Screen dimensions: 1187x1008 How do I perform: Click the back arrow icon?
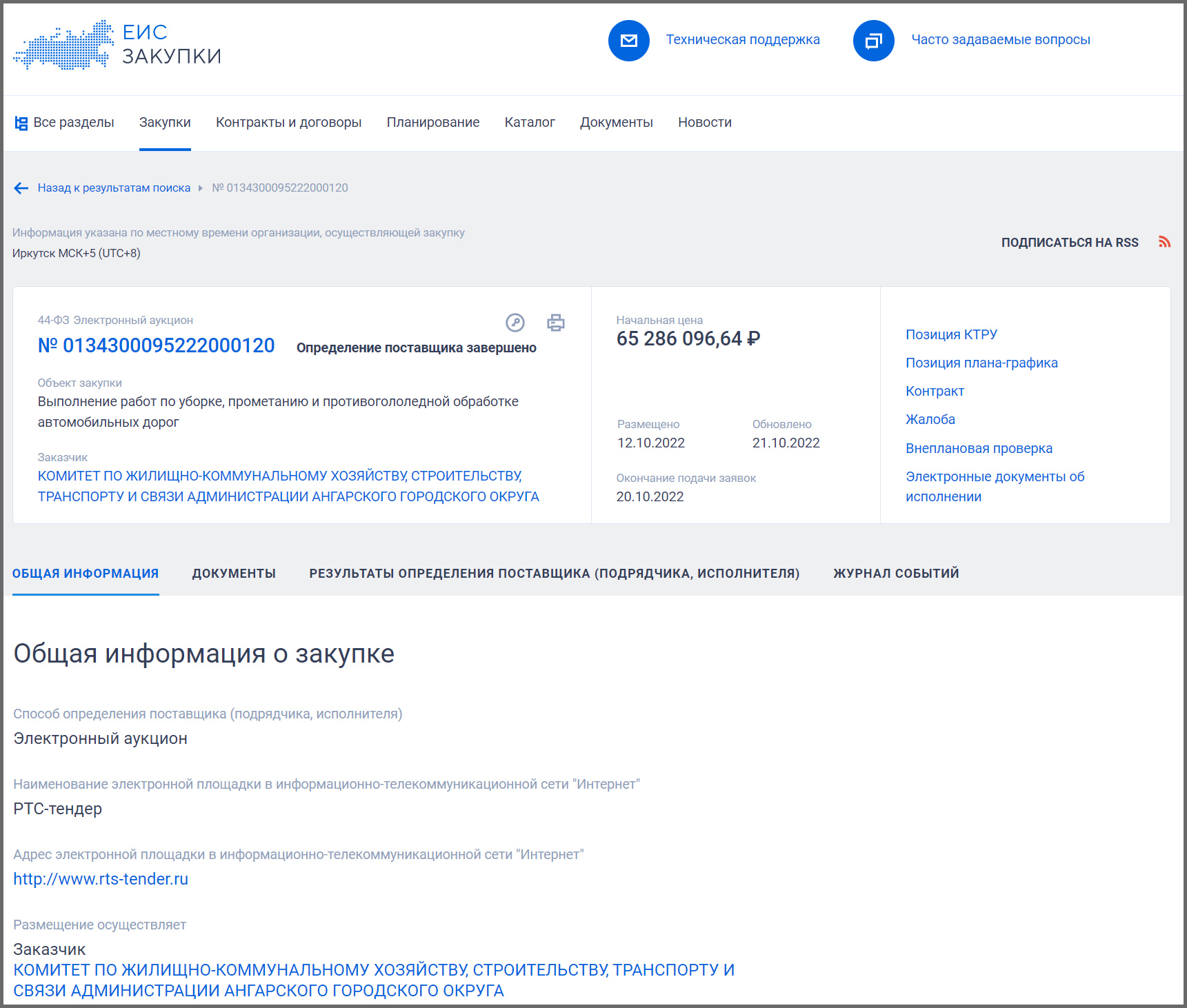coord(21,188)
